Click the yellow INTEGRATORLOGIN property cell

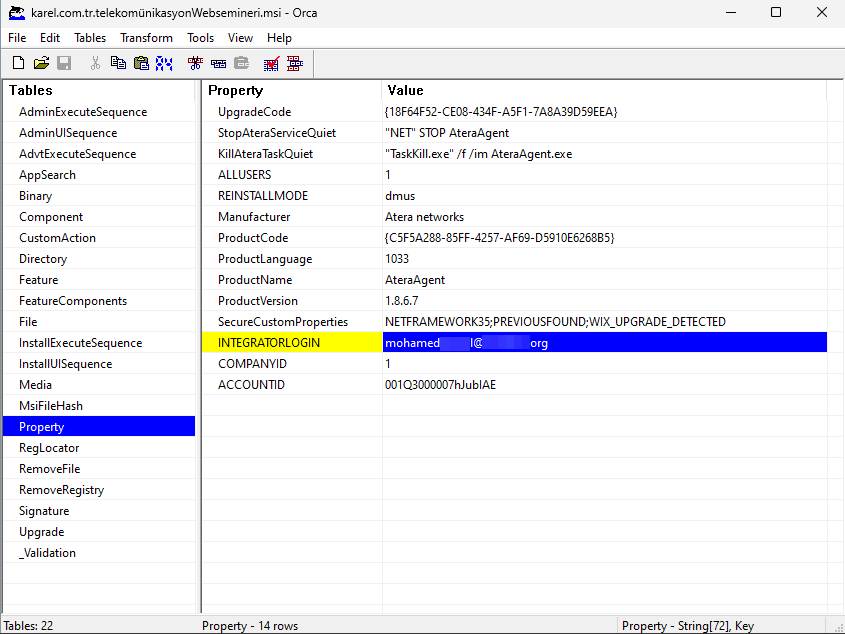(292, 342)
